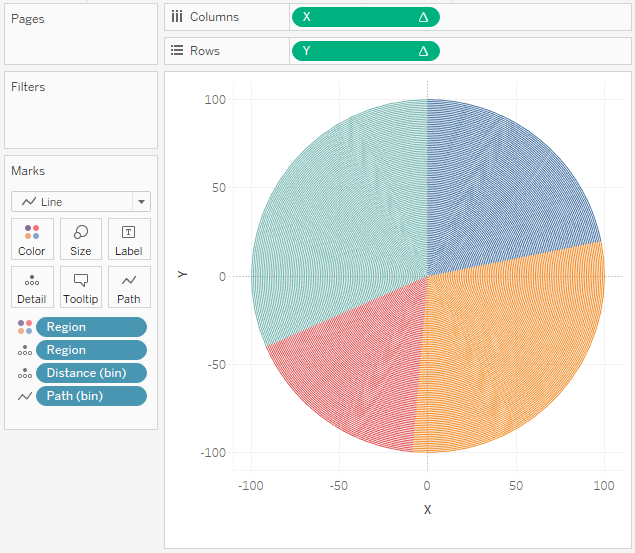Click detail icon beside Distance (bin) pill

click(25, 373)
